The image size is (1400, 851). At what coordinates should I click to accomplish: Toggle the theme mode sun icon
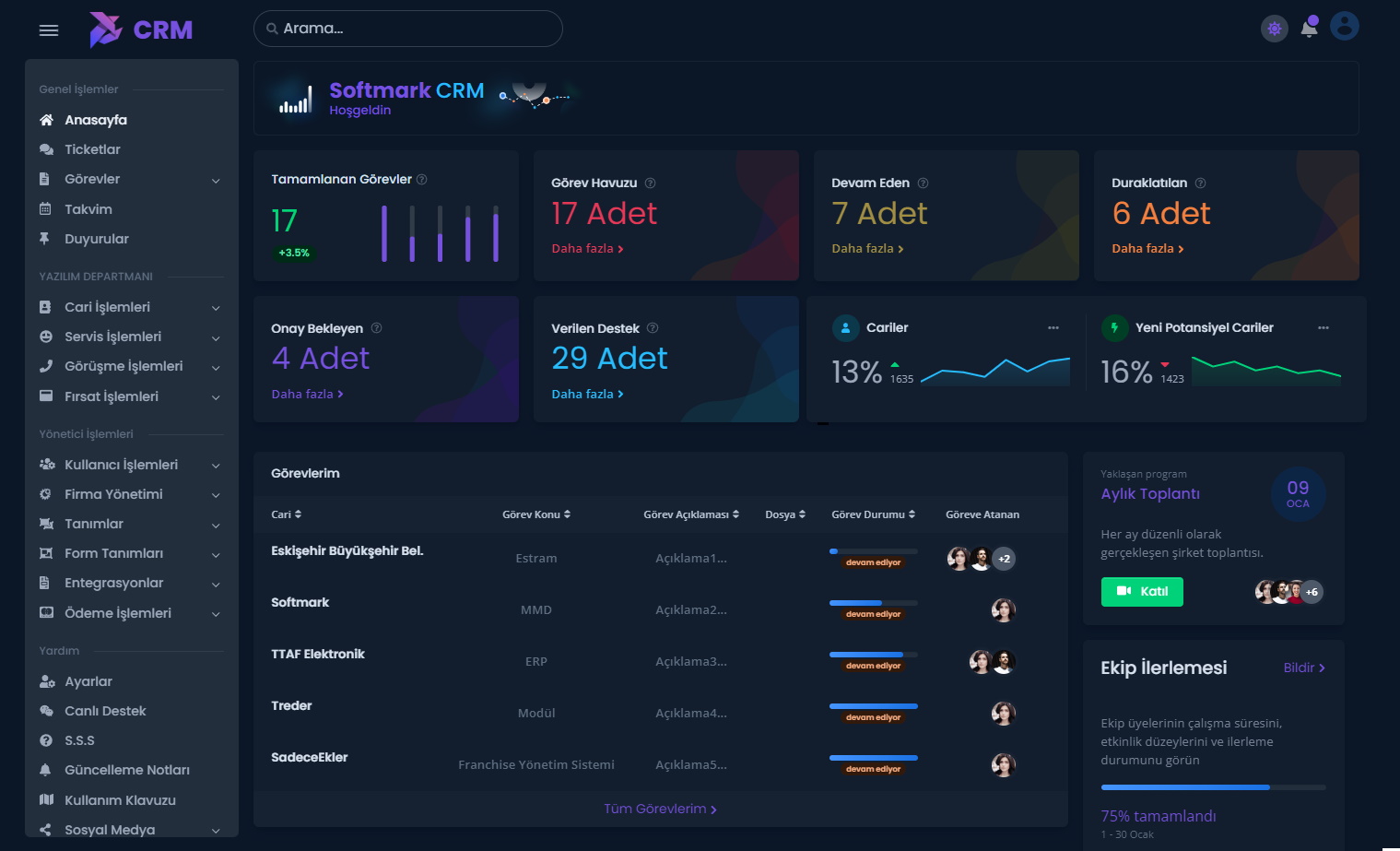(x=1274, y=29)
